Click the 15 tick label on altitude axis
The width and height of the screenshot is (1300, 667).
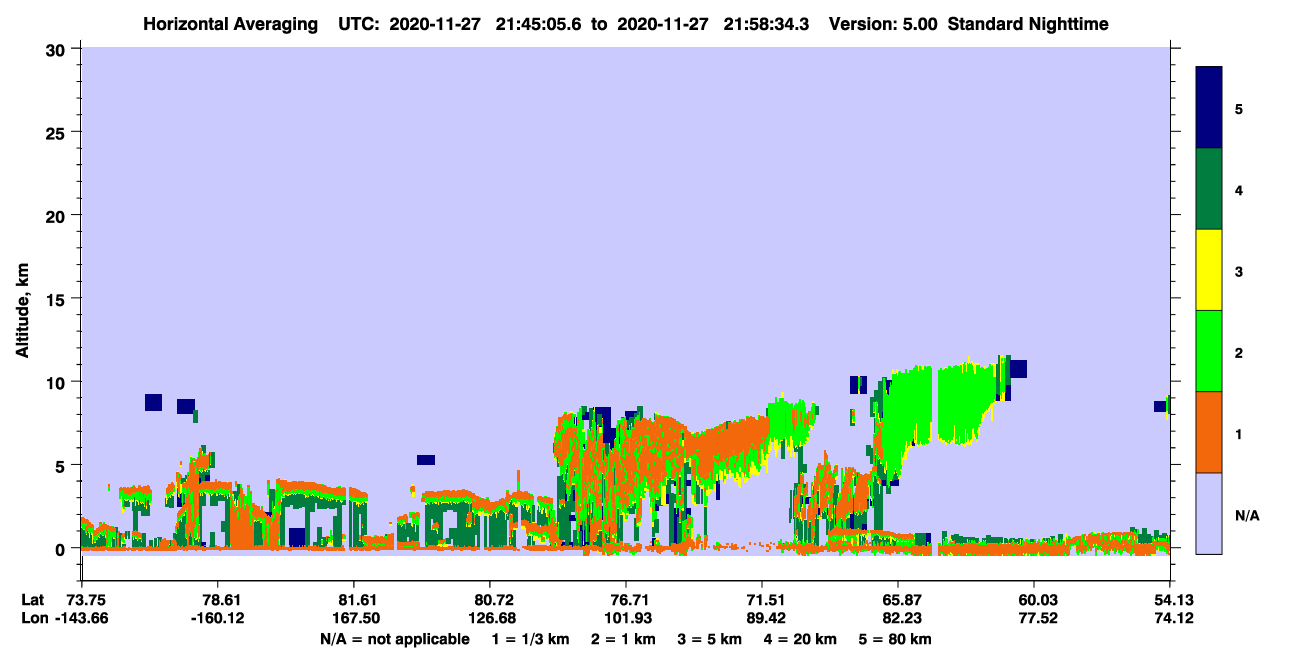click(x=58, y=299)
